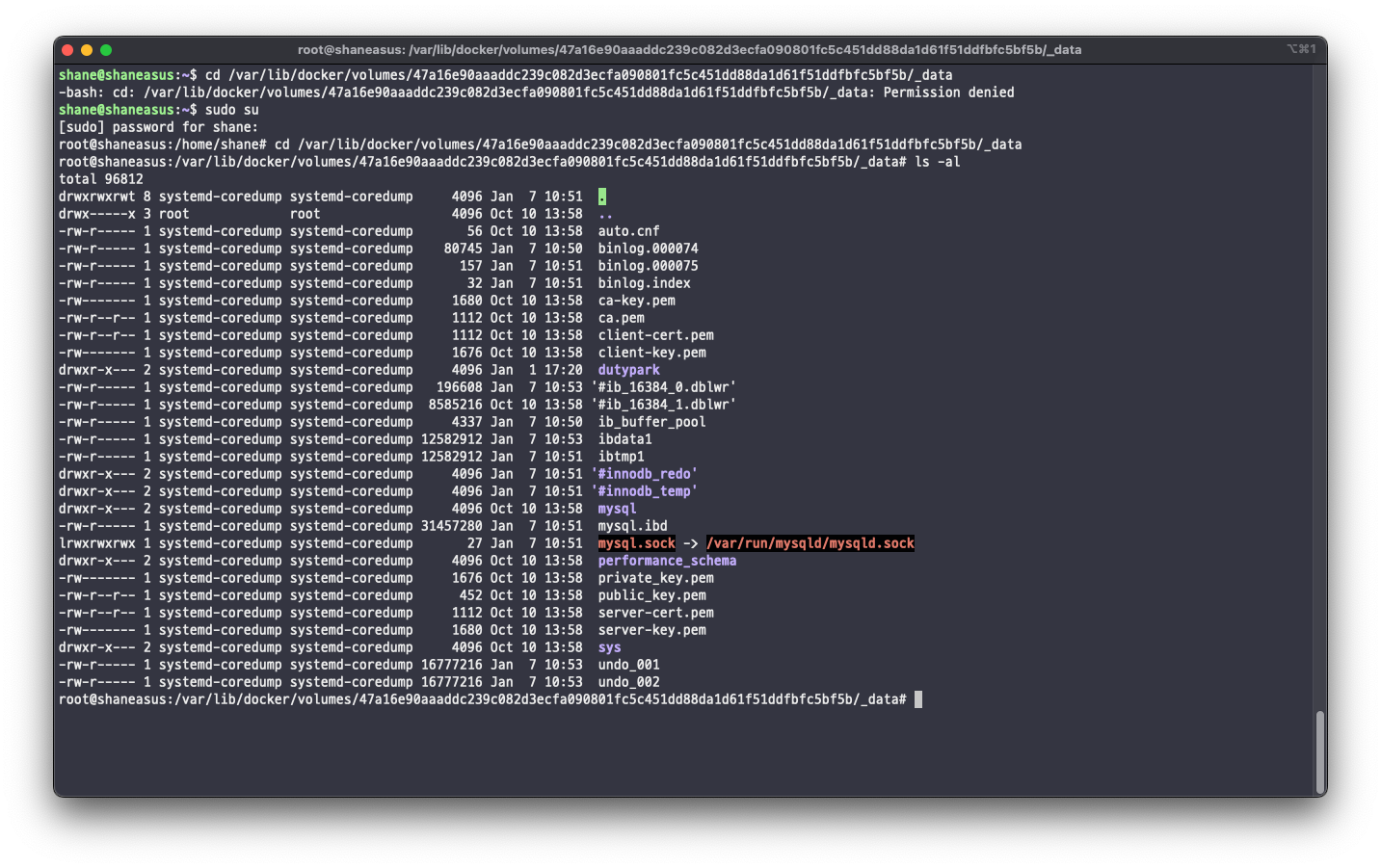Click the ca-key.pem file name
Screen dimensions: 1381x868
[637, 301]
